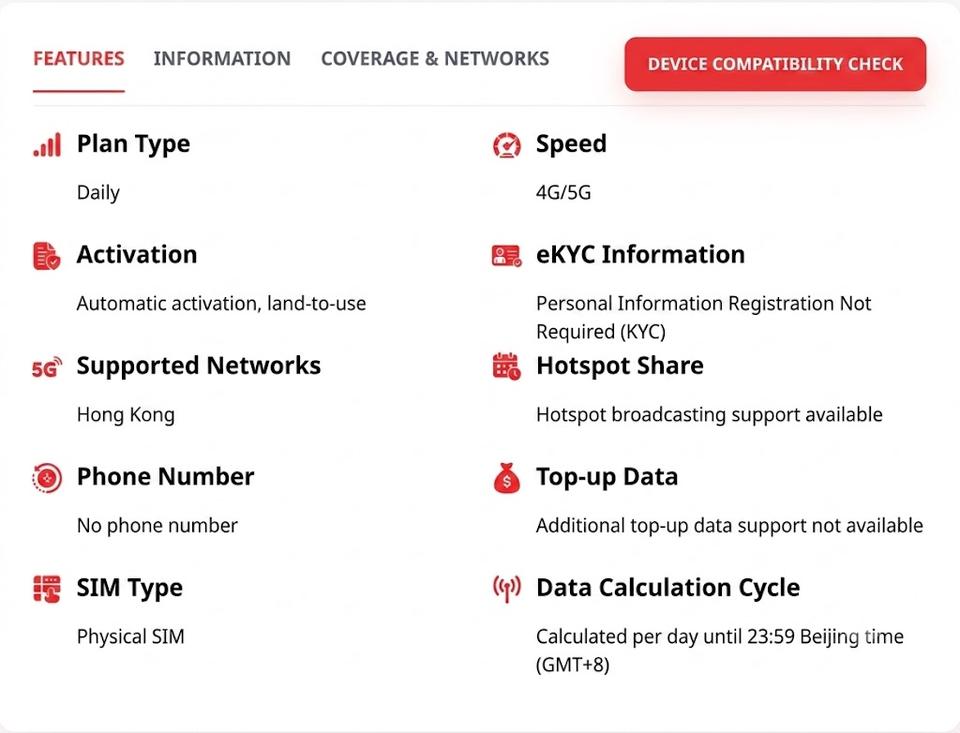The image size is (960, 733).
Task: Select the Features tab
Action: tap(79, 59)
